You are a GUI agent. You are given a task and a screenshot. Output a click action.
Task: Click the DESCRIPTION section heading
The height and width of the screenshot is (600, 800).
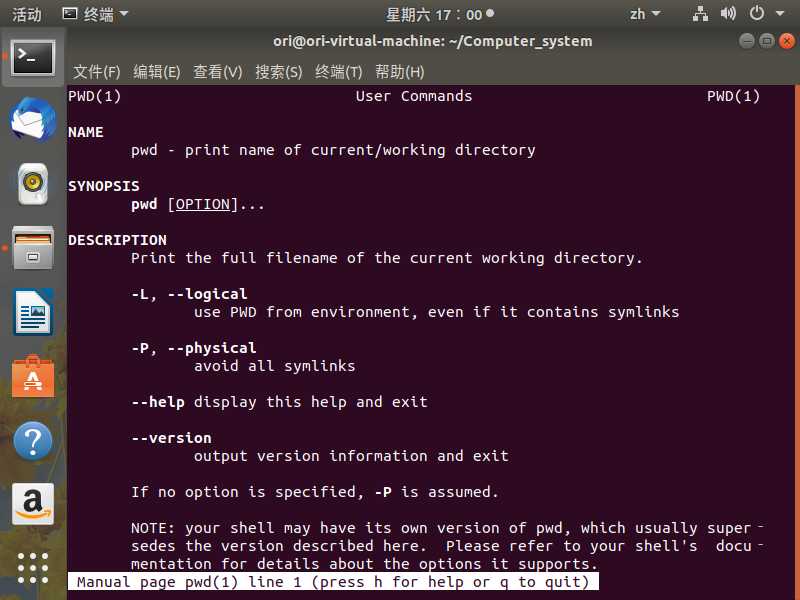[117, 240]
